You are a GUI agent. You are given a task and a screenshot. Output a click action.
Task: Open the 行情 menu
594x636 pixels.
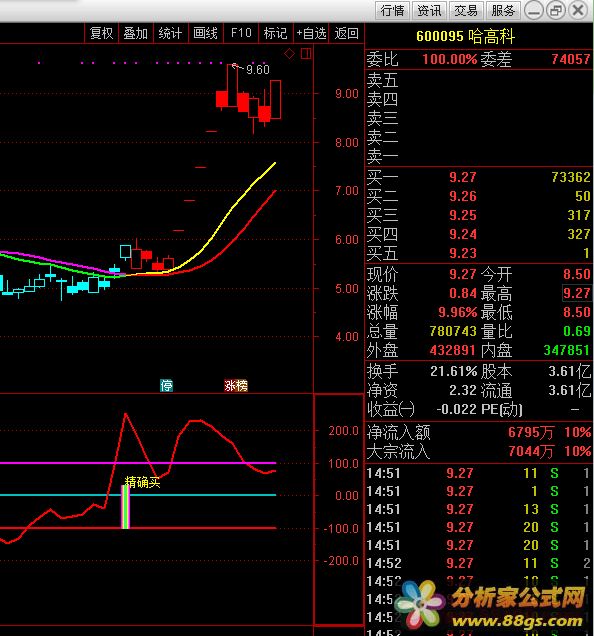click(392, 10)
